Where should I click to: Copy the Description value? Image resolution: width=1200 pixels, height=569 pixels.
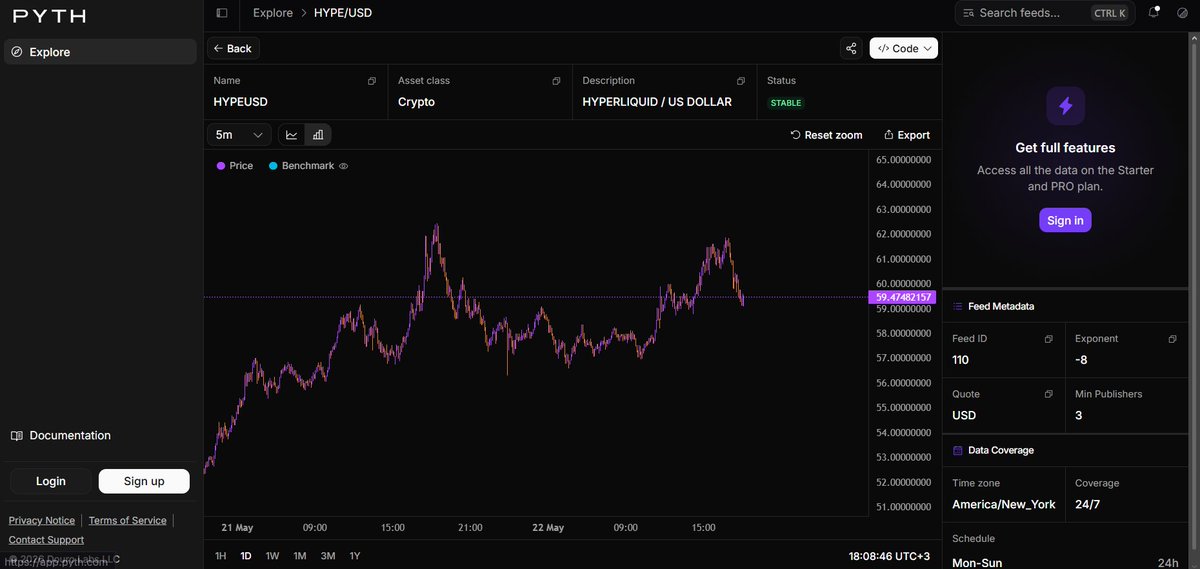(x=741, y=81)
